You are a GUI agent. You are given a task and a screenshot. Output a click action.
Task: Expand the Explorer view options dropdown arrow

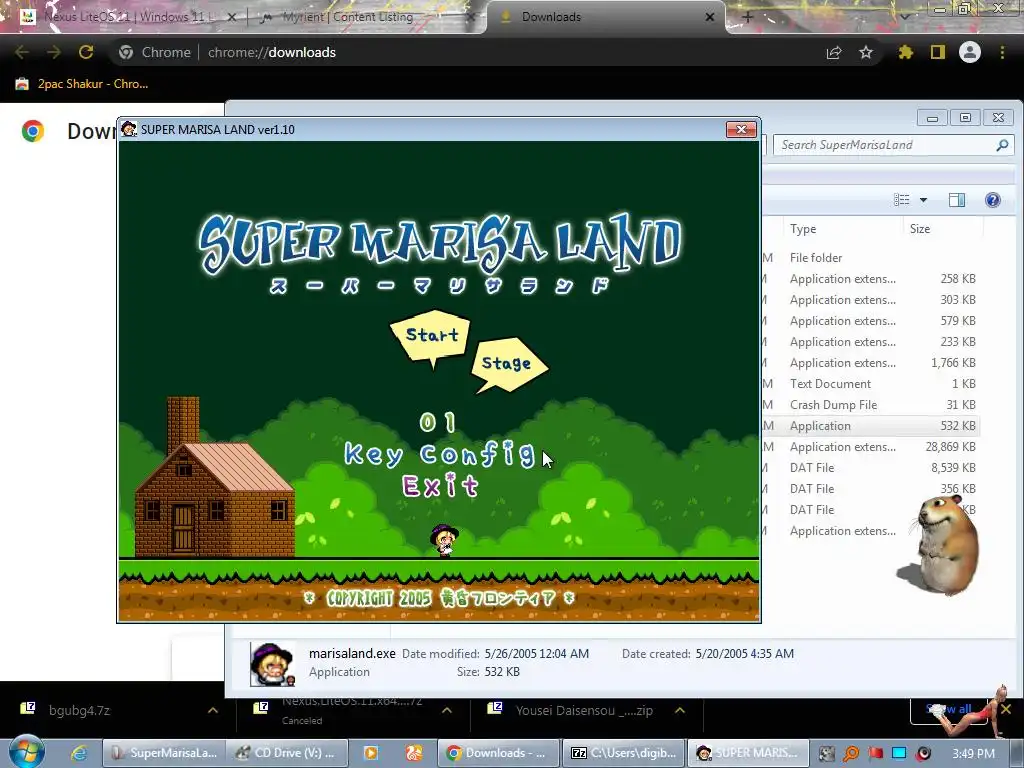923,200
